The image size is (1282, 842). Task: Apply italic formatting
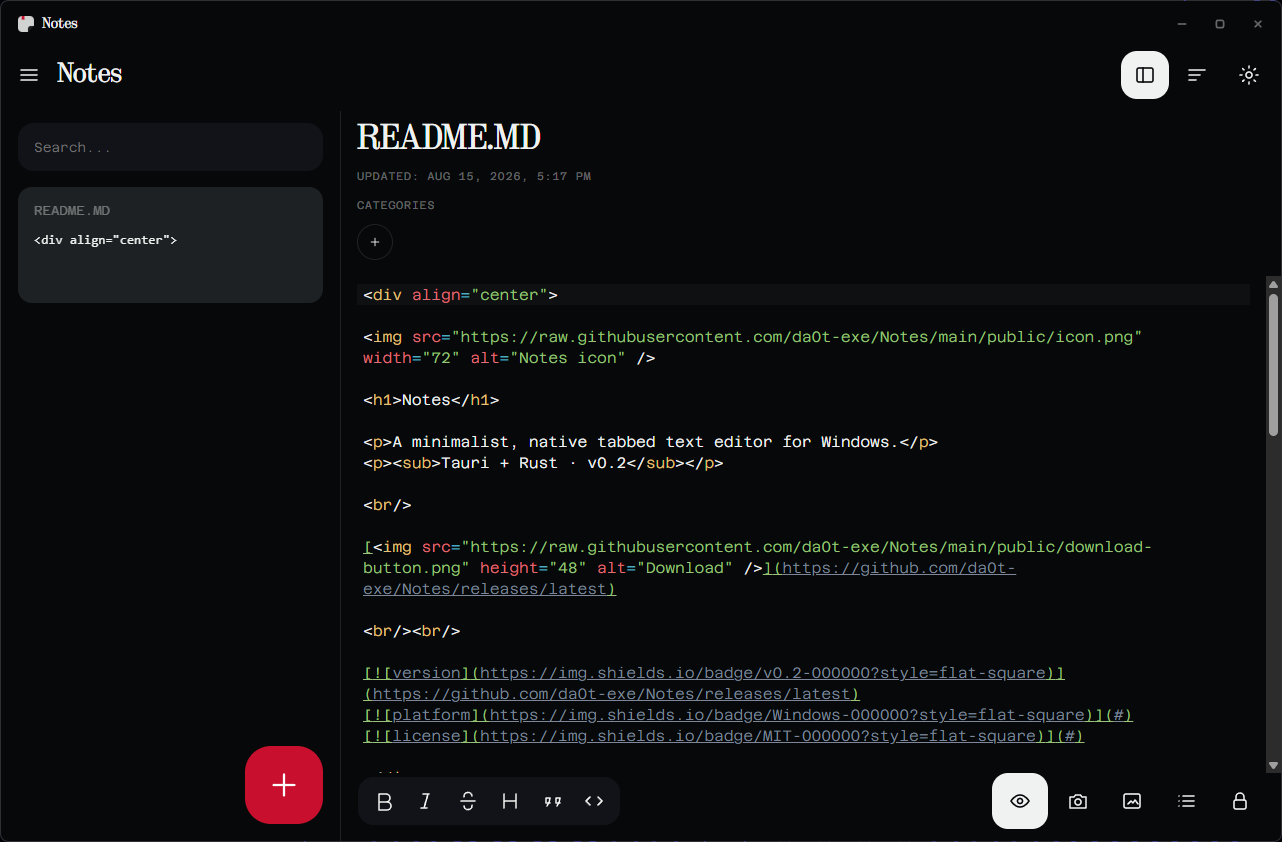(x=425, y=801)
